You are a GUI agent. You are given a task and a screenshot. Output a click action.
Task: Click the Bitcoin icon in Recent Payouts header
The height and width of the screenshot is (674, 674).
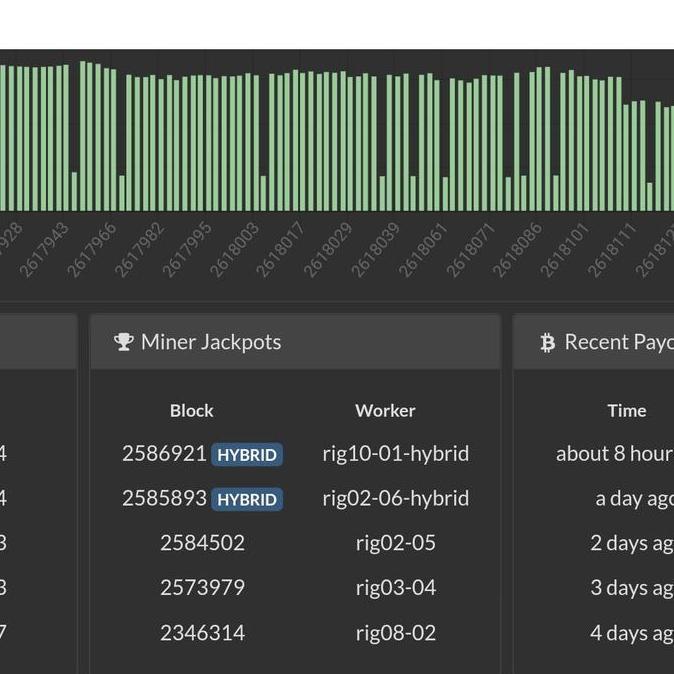547,343
